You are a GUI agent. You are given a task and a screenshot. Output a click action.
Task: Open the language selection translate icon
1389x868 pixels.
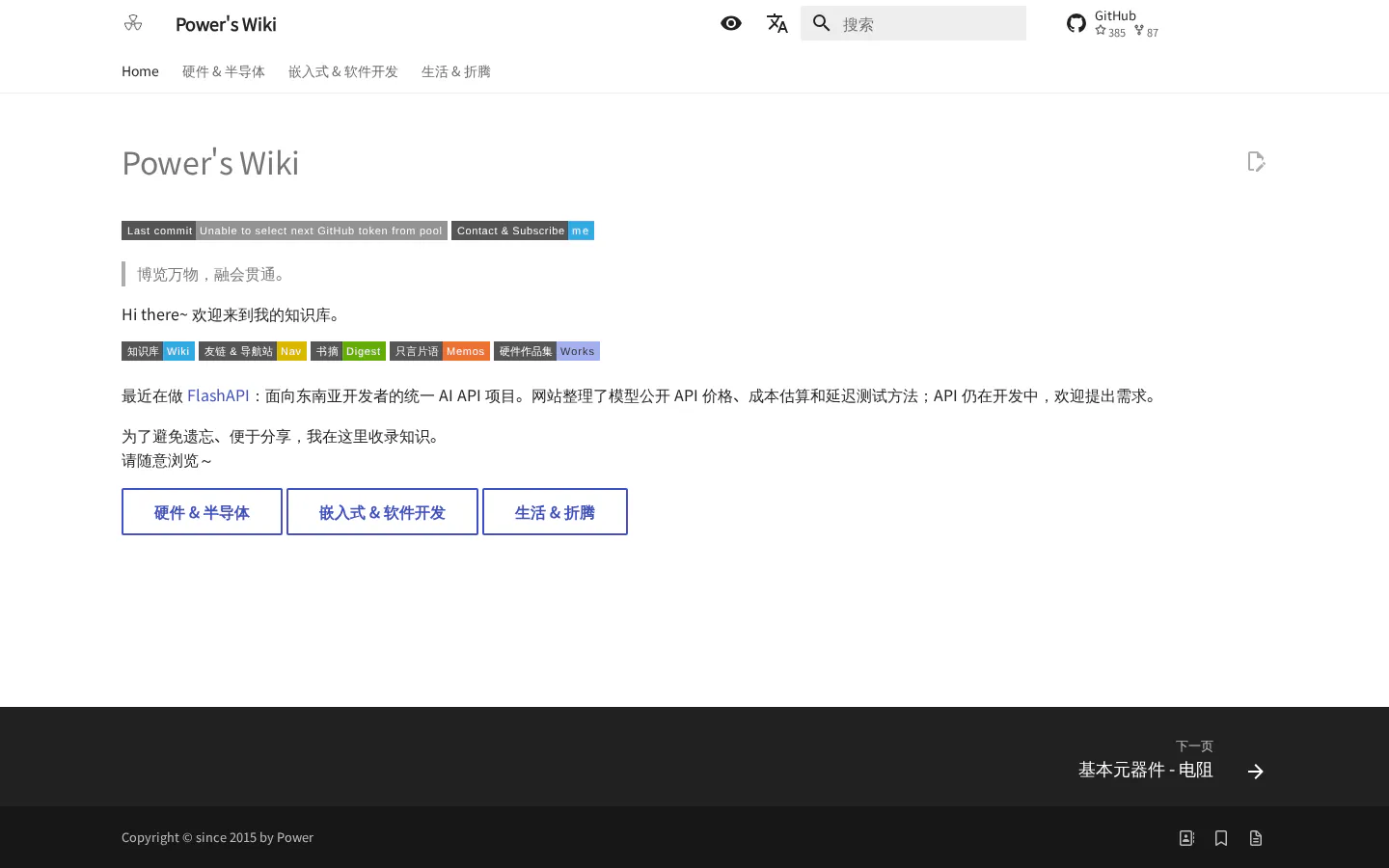coord(777,23)
